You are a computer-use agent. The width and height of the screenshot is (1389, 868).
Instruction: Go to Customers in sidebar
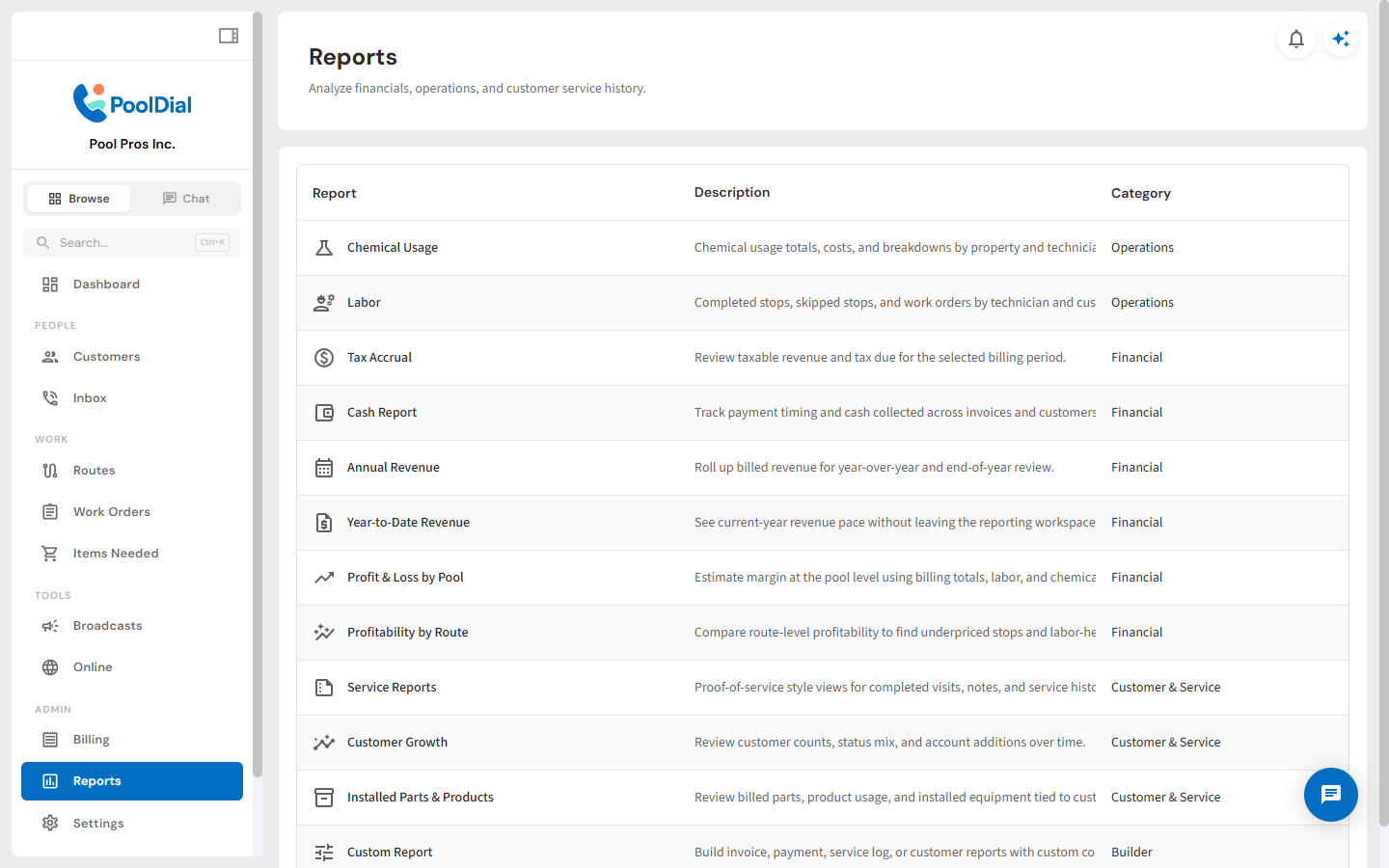[x=132, y=357]
